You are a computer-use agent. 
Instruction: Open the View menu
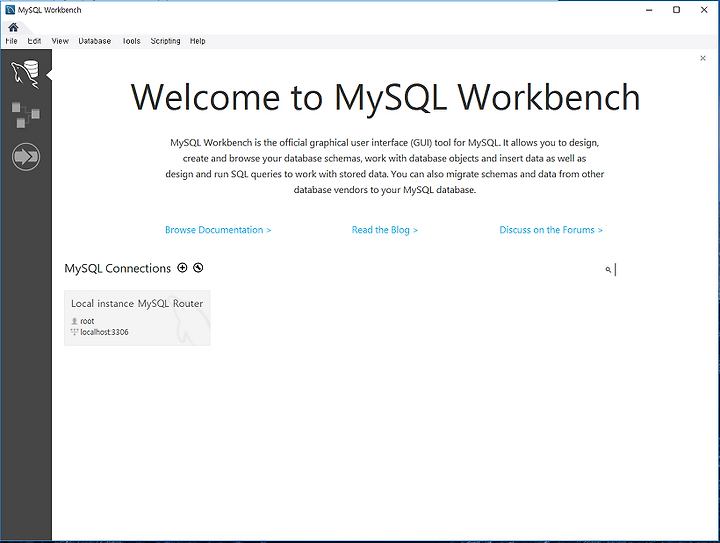coord(60,41)
